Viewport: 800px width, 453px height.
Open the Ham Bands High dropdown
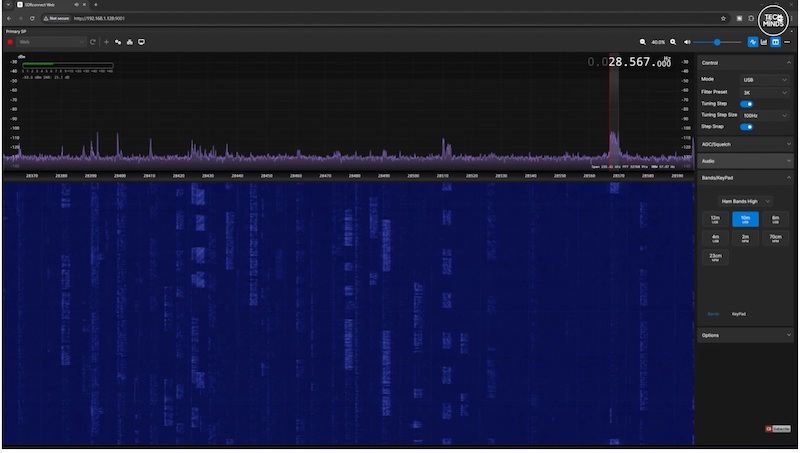click(745, 201)
